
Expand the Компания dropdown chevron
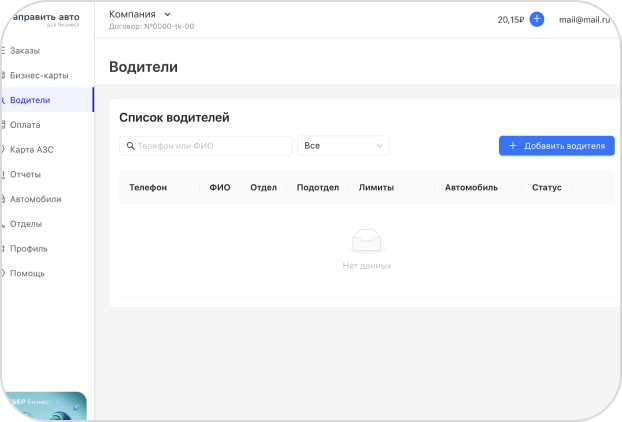pyautogui.click(x=167, y=14)
